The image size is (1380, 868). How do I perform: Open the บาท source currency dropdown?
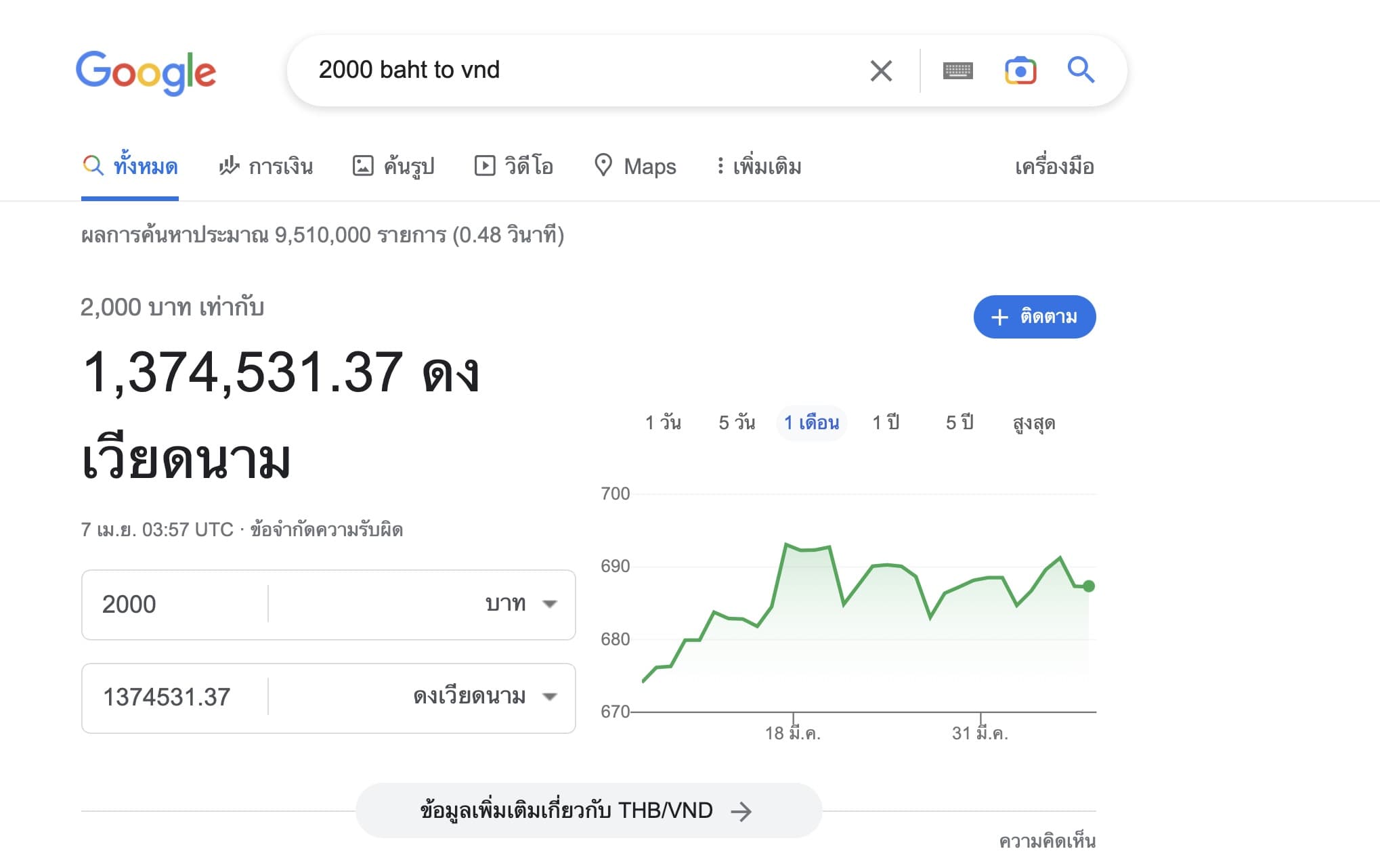pos(520,604)
